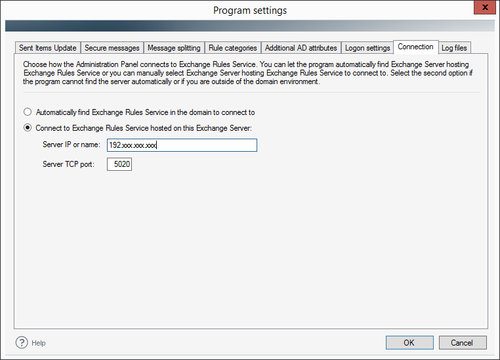Switch to the Log files tab
The height and width of the screenshot is (360, 500).
[454, 48]
